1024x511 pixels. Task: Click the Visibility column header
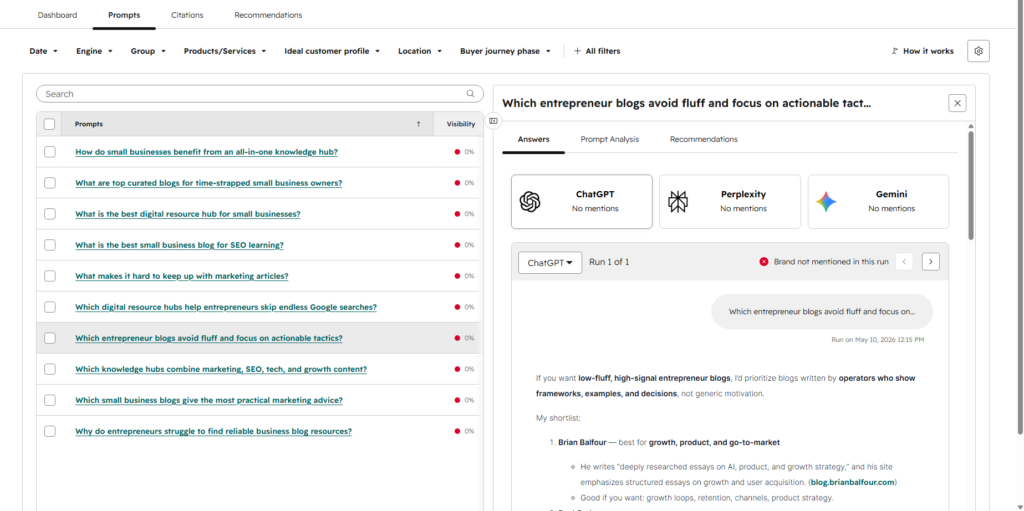tap(460, 124)
